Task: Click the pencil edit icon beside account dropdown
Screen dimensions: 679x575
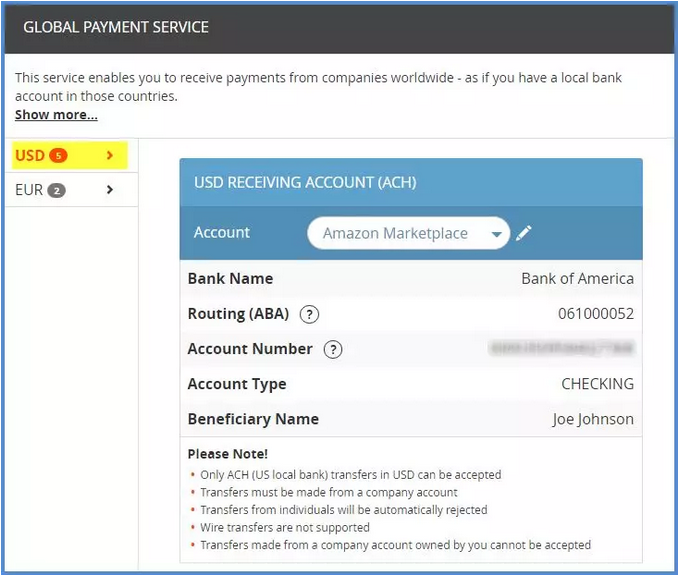Action: click(524, 233)
